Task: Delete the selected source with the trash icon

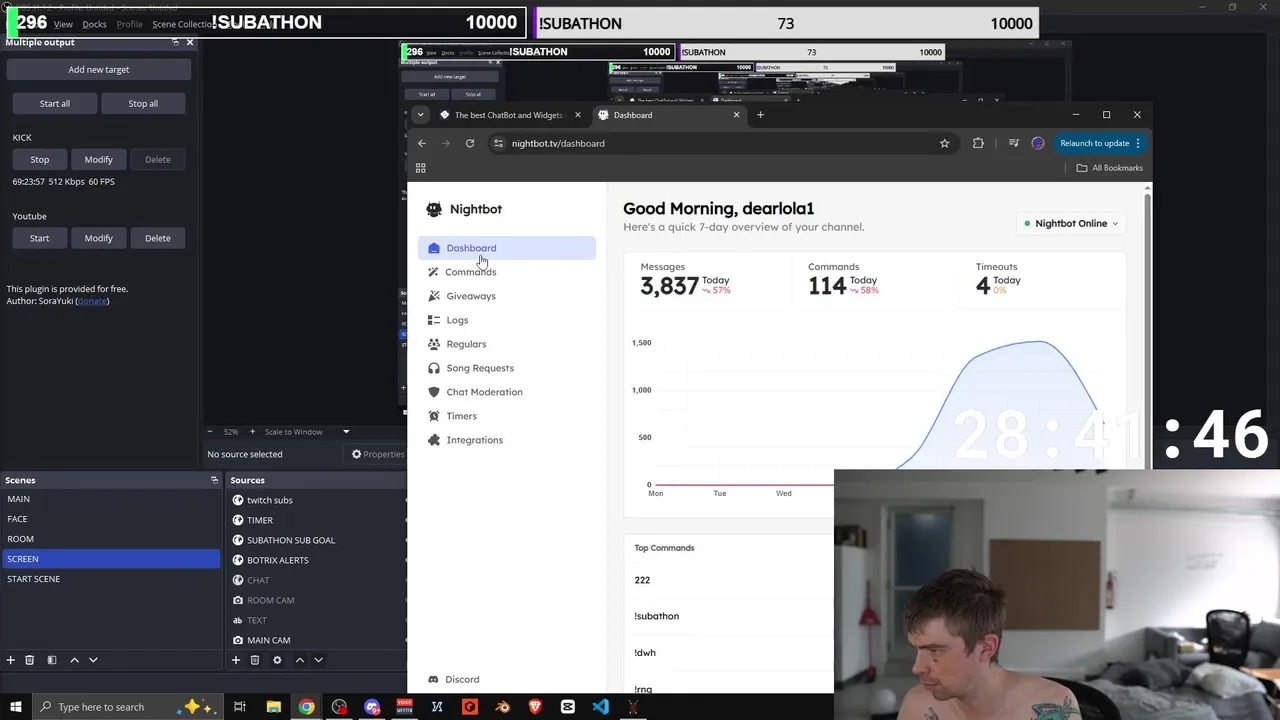Action: click(x=255, y=660)
